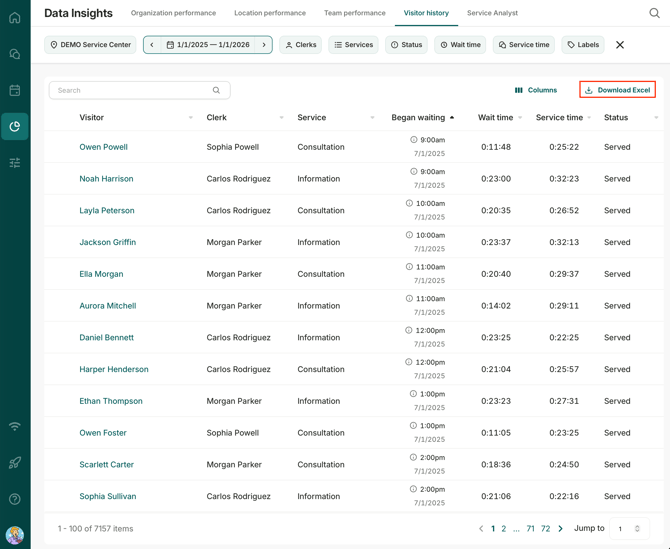Open the calendar icon in sidebar

[x=15, y=90]
